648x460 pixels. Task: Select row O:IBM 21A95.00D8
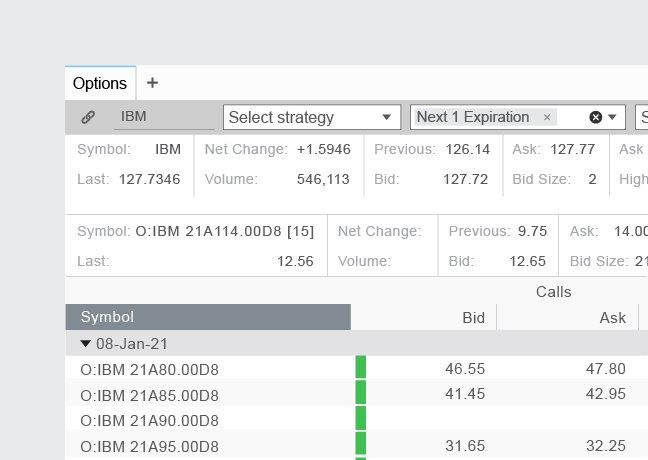(149, 446)
